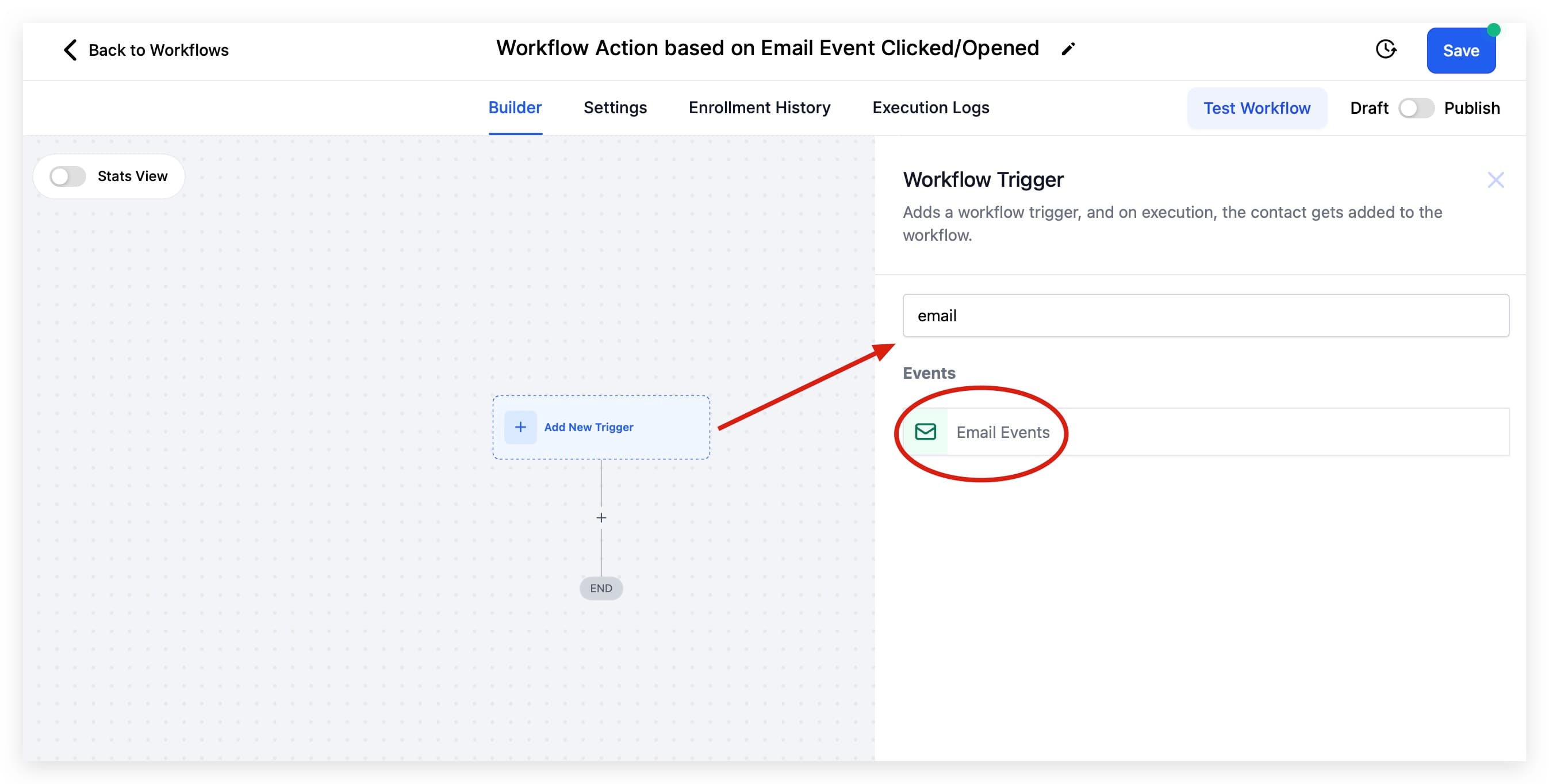Switch workflow from Draft to Publish
This screenshot has width=1549, height=784.
[1417, 108]
